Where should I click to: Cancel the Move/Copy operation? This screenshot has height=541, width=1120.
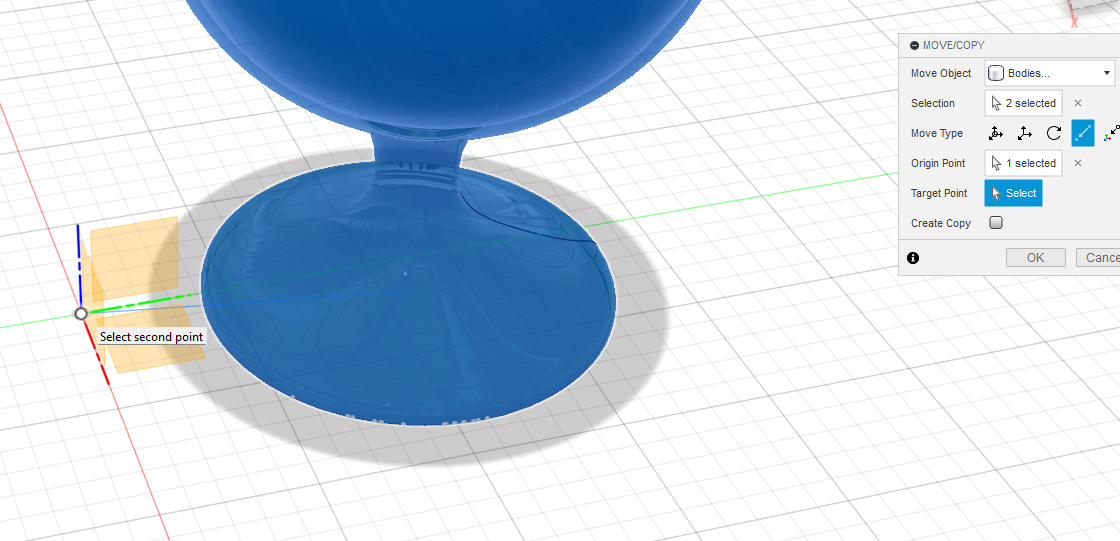[1098, 258]
